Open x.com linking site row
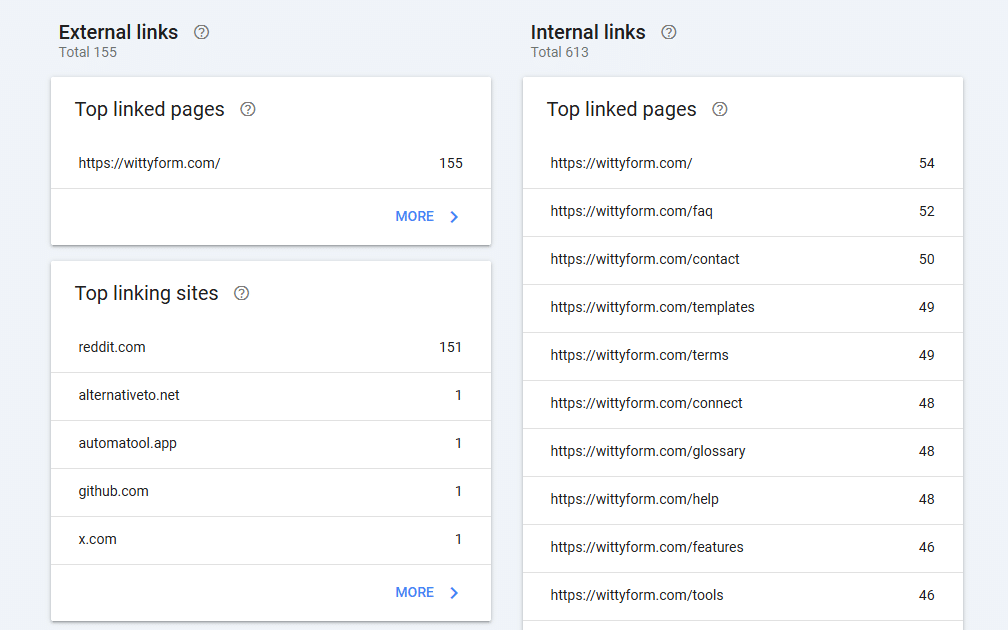Screen dimensions: 1008x630 tap(271, 540)
